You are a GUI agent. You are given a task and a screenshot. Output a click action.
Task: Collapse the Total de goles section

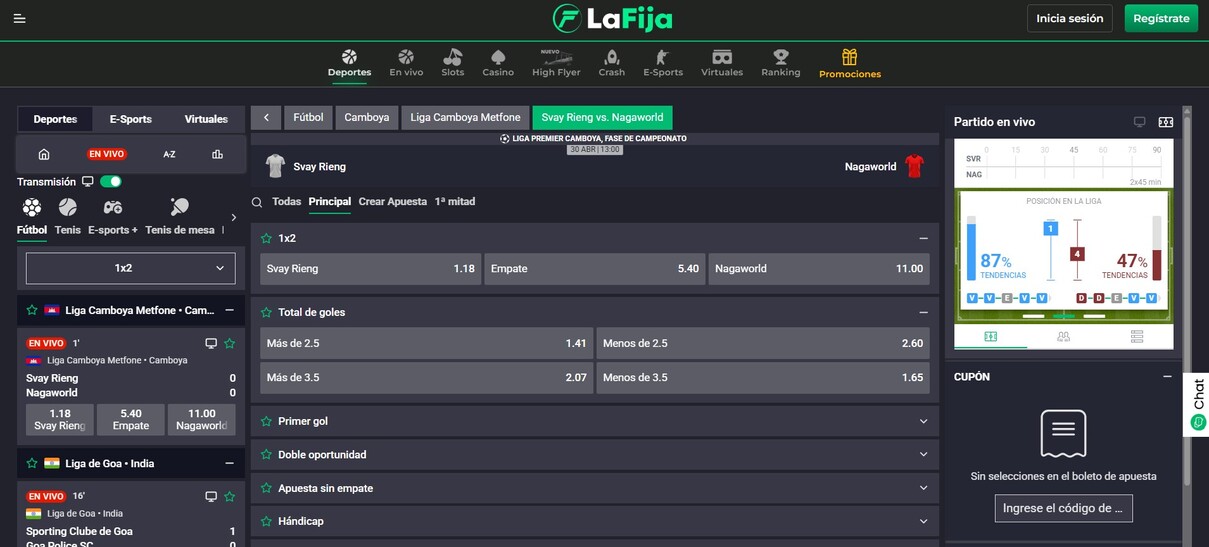point(923,312)
